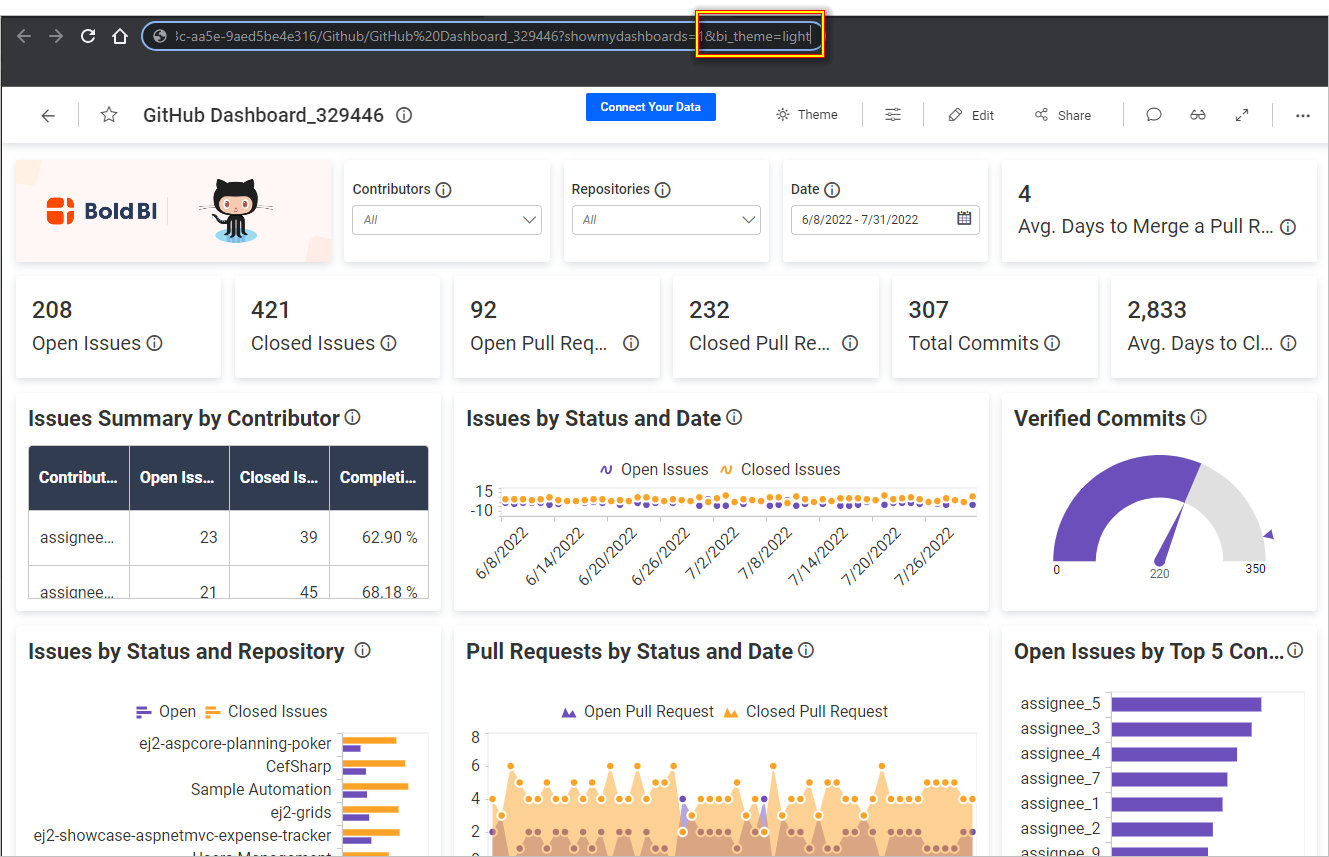Open the comments speech bubble icon

pos(1154,115)
